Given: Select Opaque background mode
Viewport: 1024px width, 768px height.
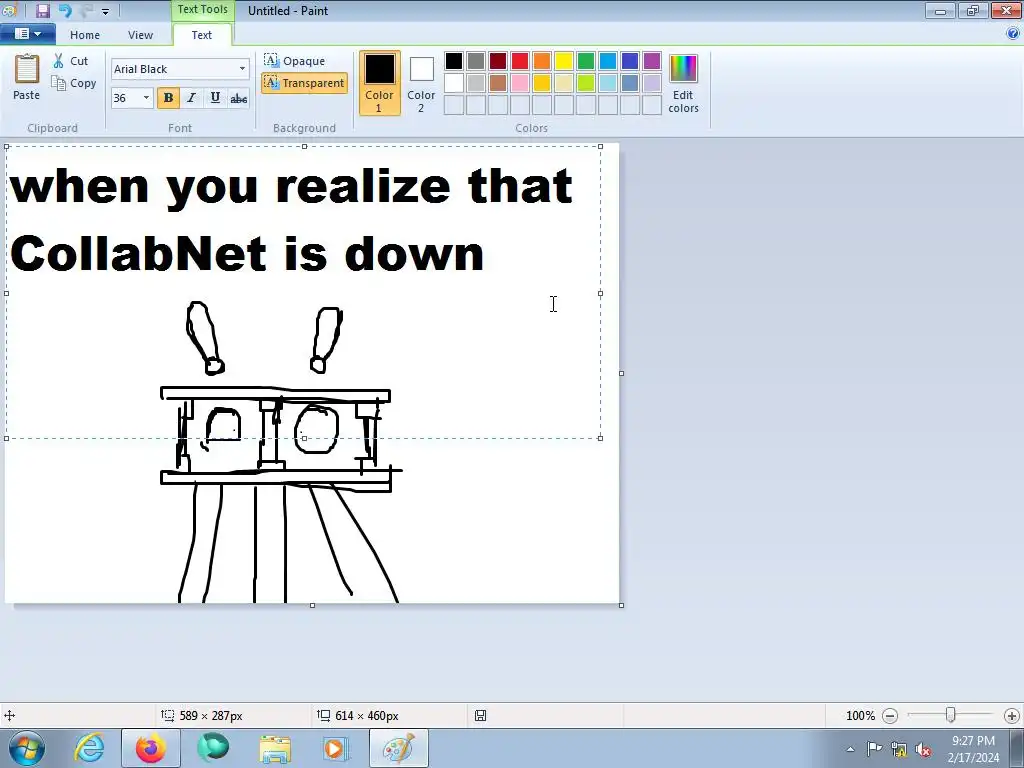Looking at the screenshot, I should click(295, 61).
